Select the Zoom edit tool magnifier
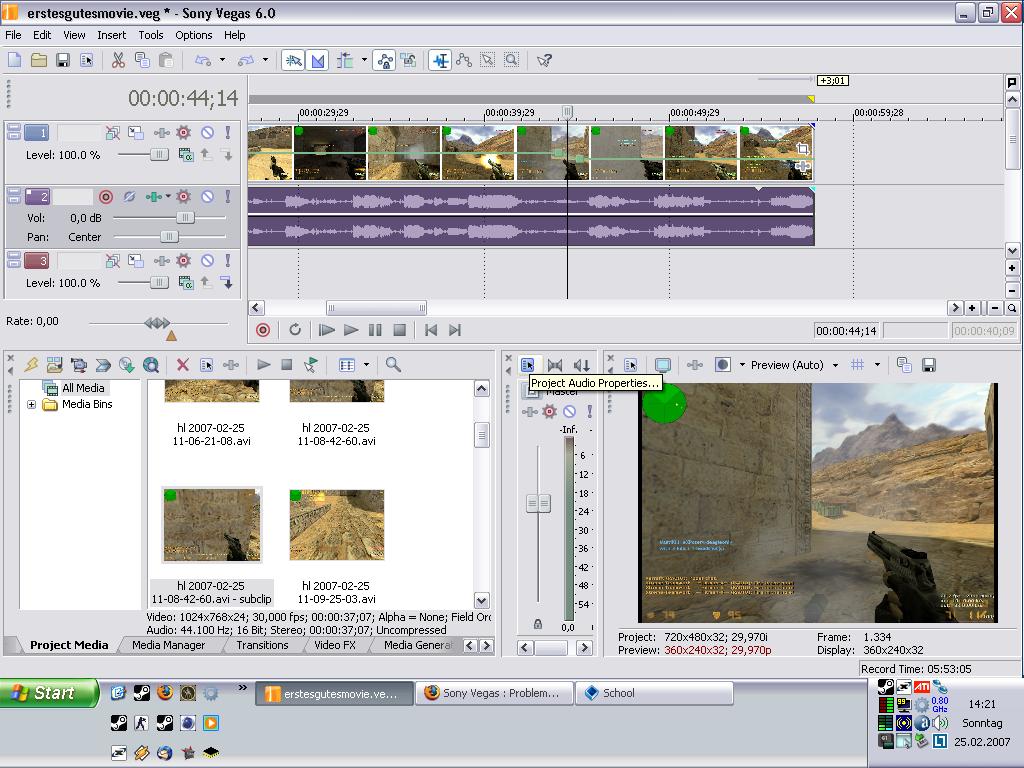 tap(511, 60)
